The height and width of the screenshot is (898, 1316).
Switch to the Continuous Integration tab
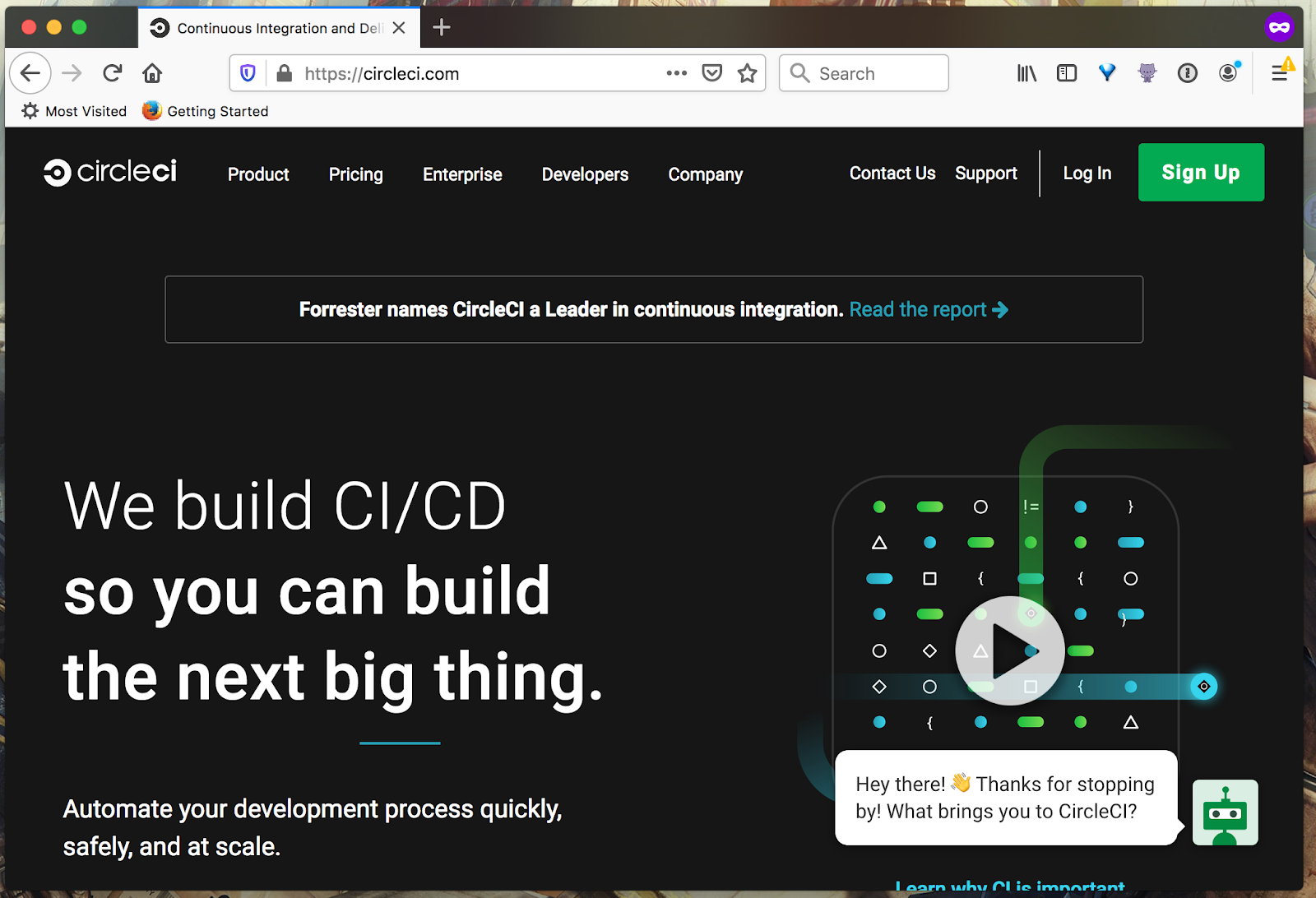pos(271,27)
